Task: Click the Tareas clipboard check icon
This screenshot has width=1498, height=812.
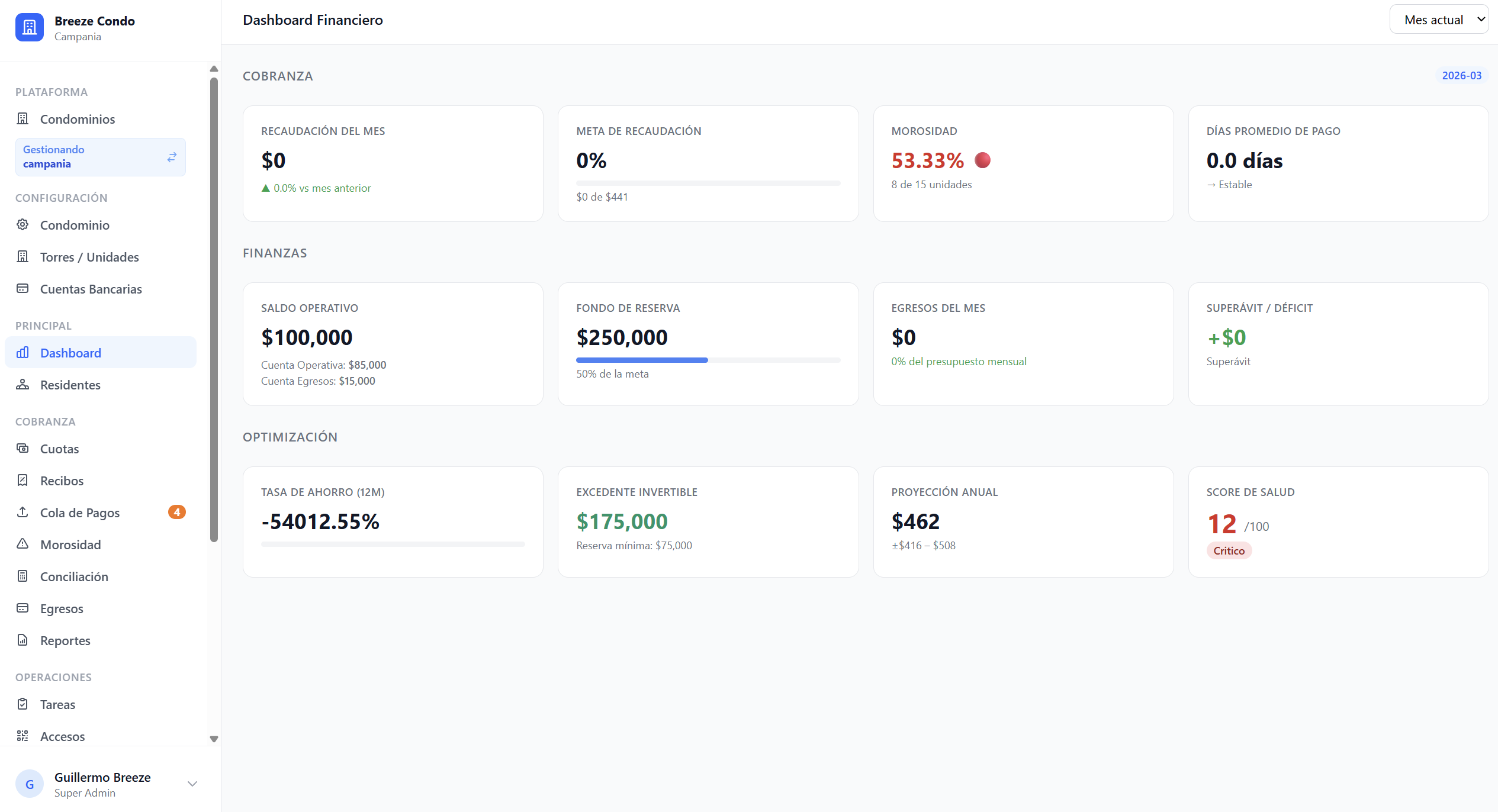Action: [x=22, y=704]
